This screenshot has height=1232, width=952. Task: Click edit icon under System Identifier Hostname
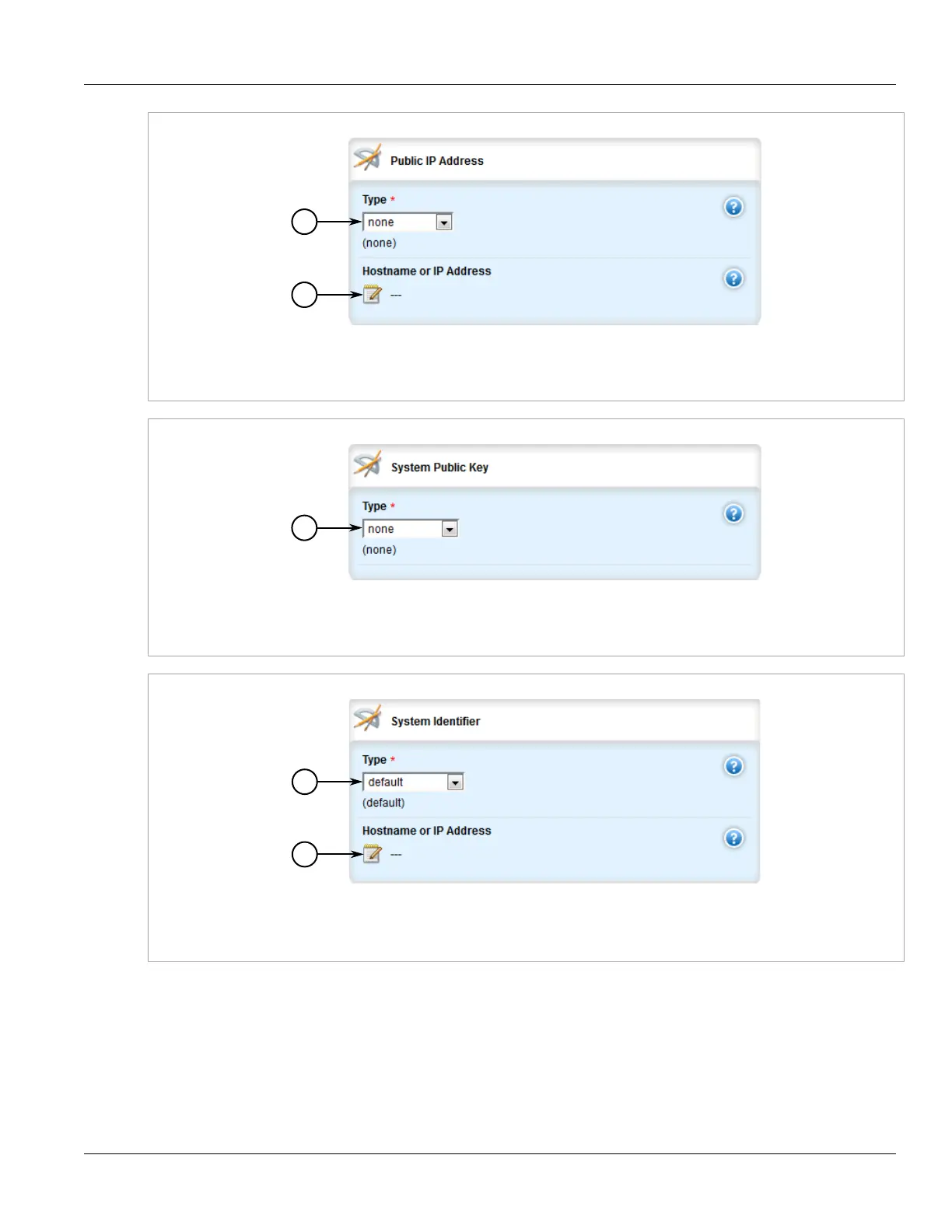373,854
